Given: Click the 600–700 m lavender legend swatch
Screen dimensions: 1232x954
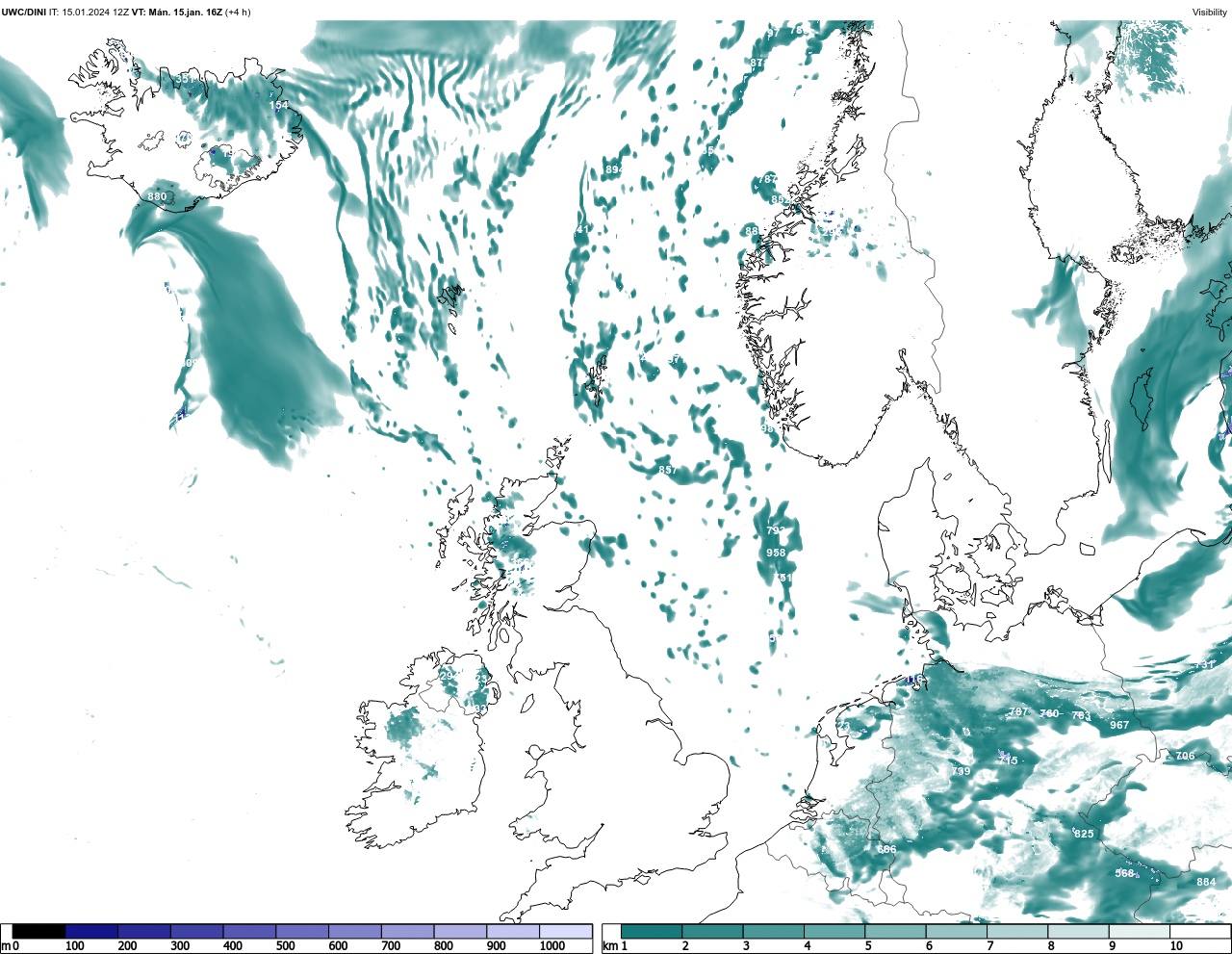Looking at the screenshot, I should point(354,932).
